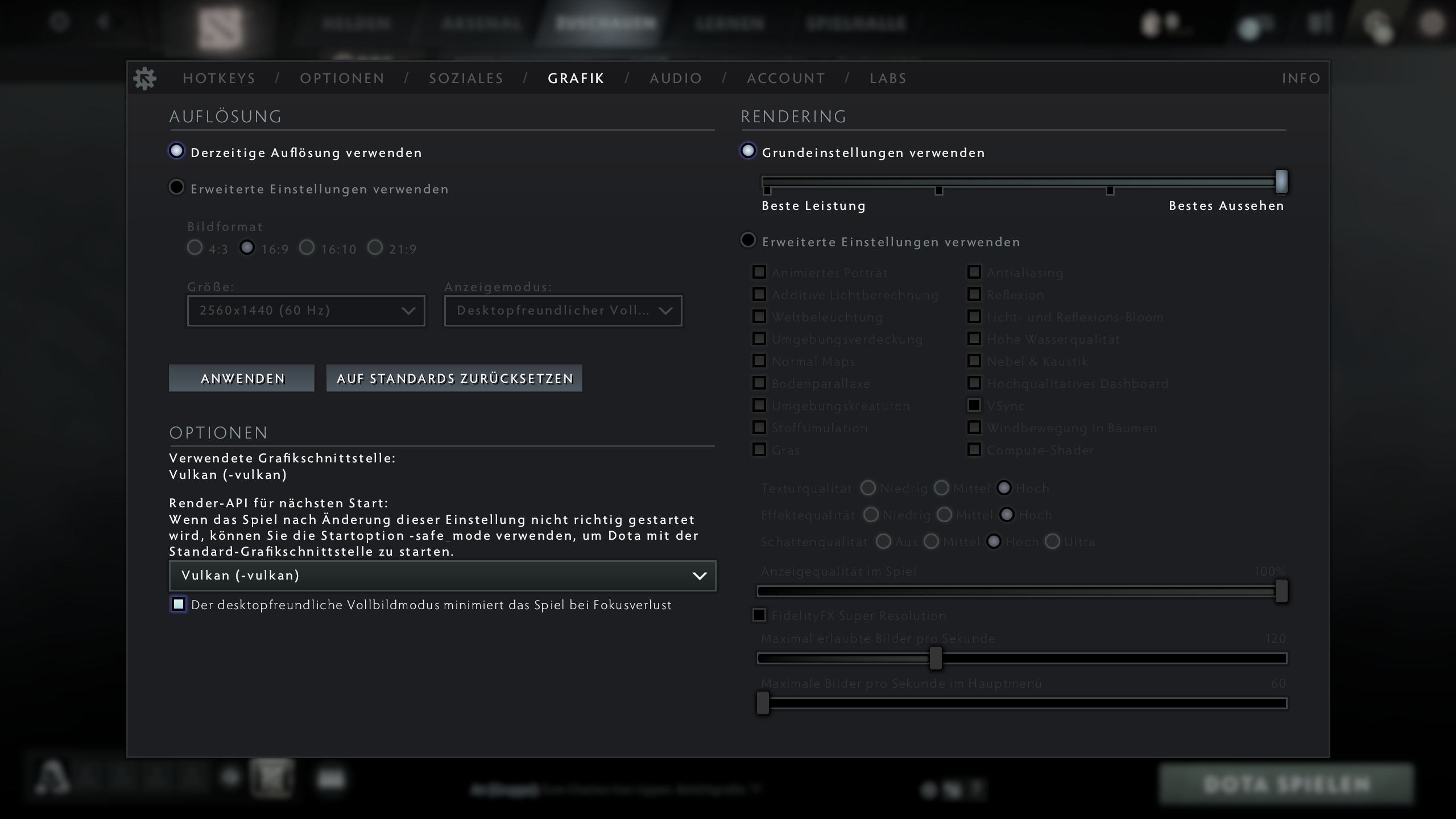Expand the Größe resolution dropdown
The image size is (1456, 819).
306,311
